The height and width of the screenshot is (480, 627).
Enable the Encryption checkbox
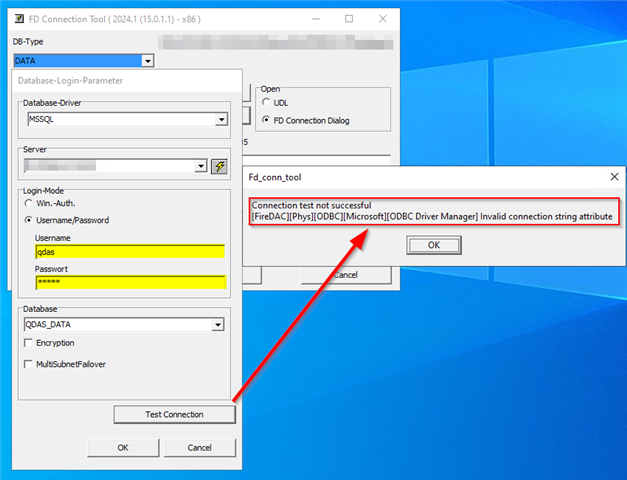[x=28, y=343]
